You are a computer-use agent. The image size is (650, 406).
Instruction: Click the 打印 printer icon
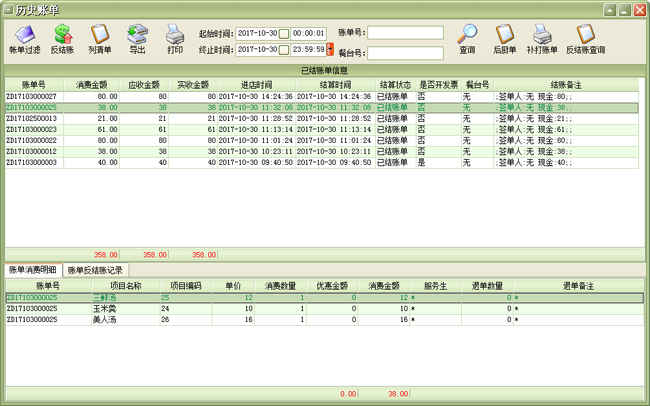coord(175,36)
